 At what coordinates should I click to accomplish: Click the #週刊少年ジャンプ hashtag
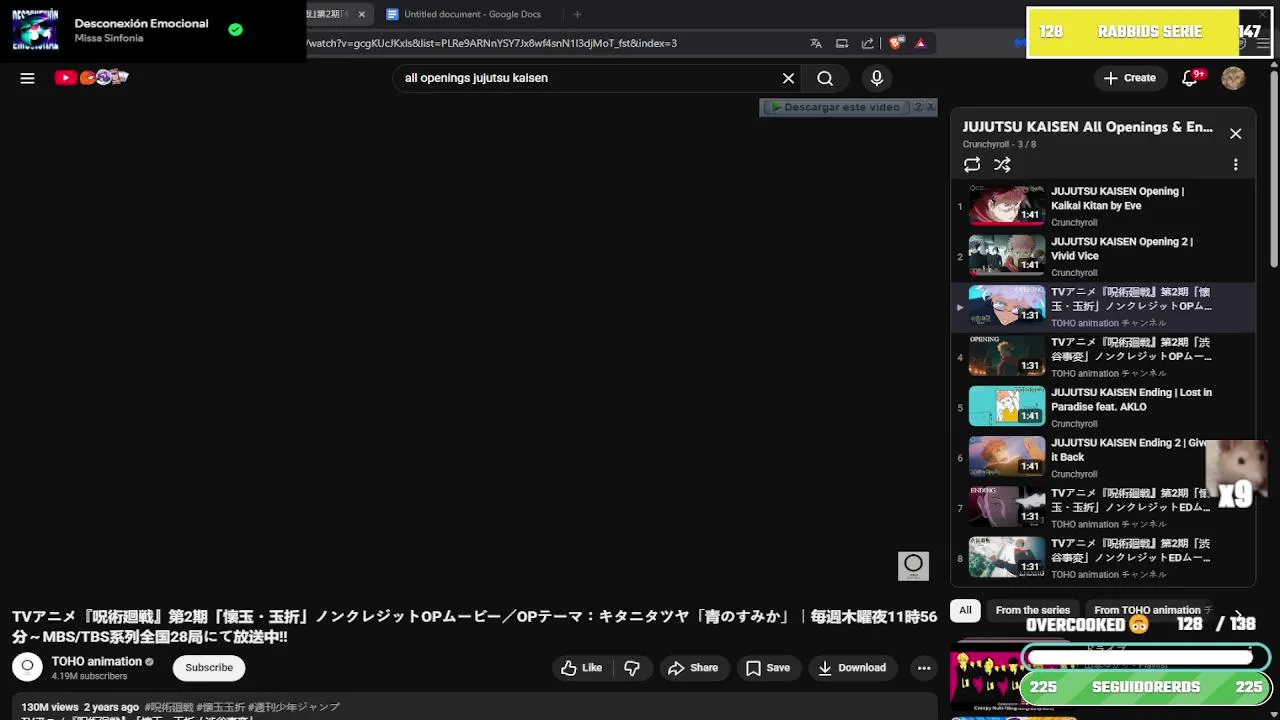pyautogui.click(x=294, y=707)
